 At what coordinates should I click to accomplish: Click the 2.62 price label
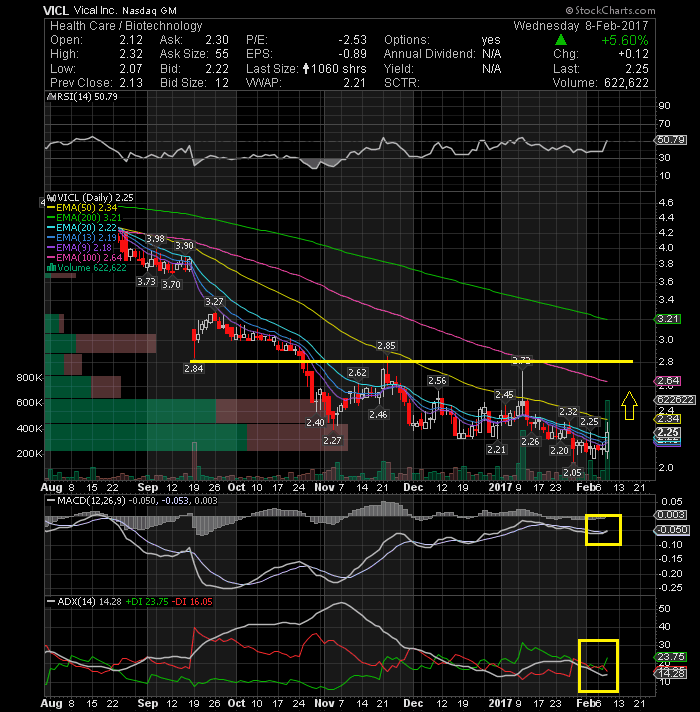357,373
